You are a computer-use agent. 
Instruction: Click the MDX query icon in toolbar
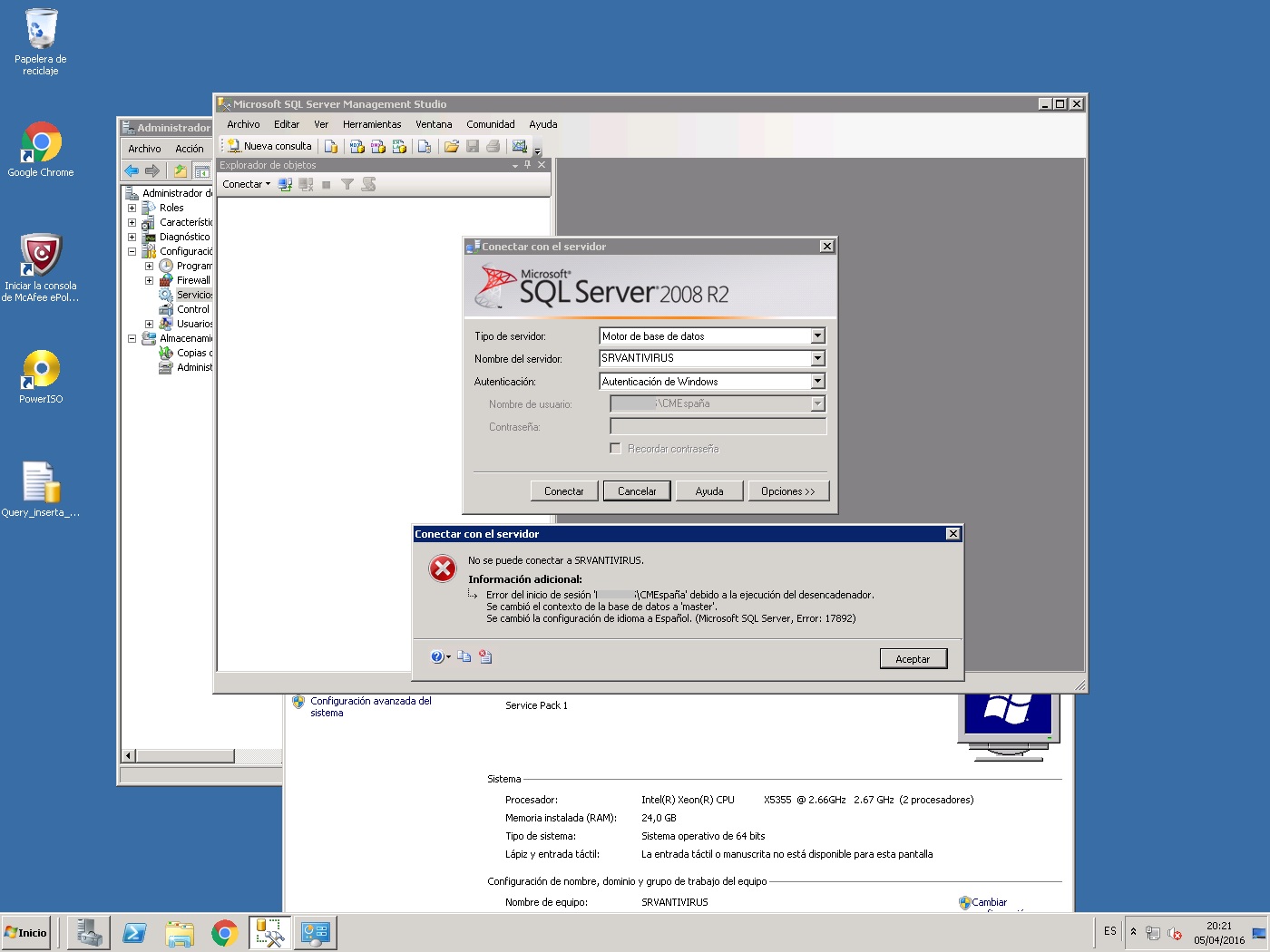click(x=357, y=146)
